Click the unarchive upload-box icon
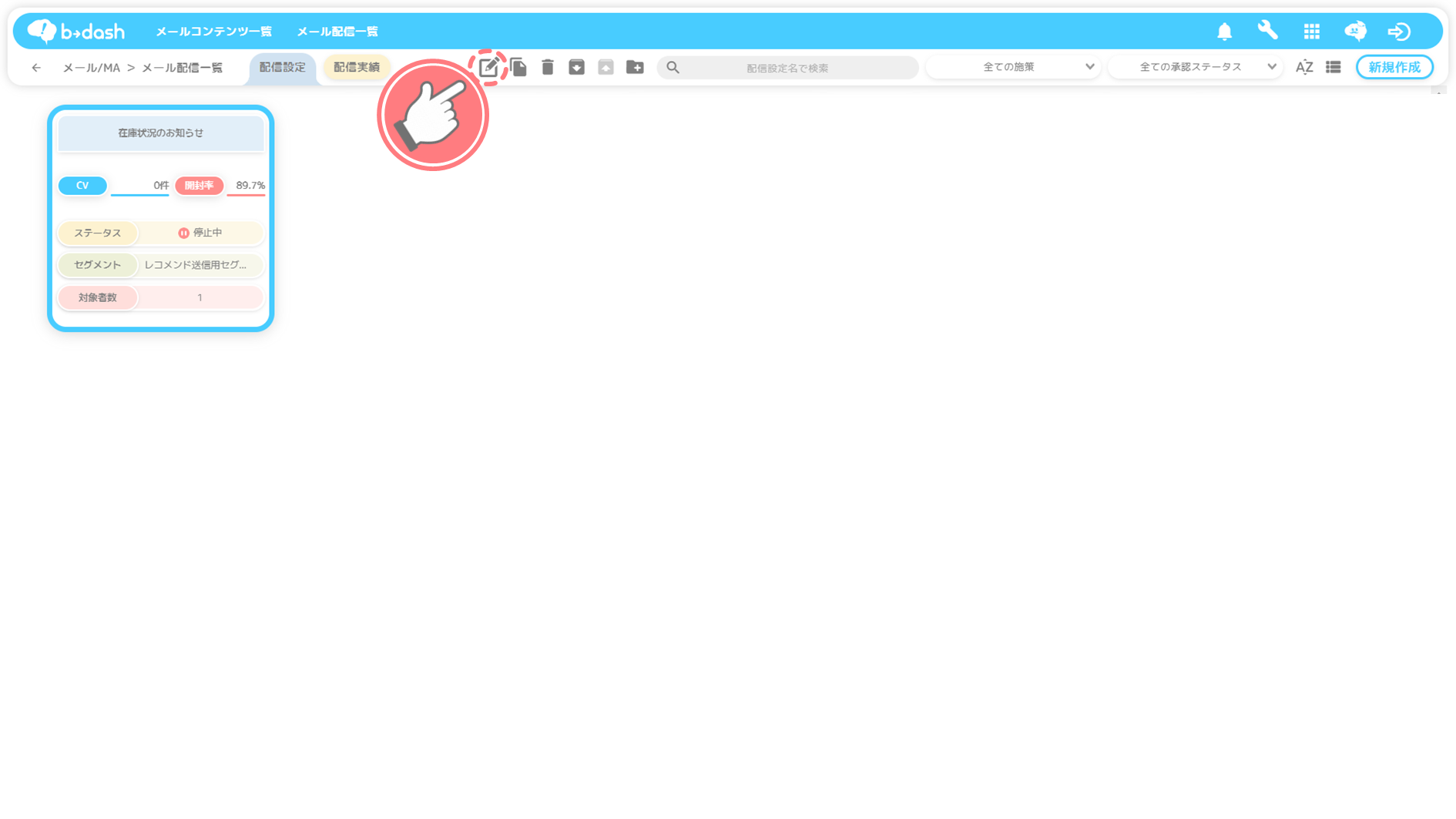The image size is (1456, 819). [x=606, y=68]
